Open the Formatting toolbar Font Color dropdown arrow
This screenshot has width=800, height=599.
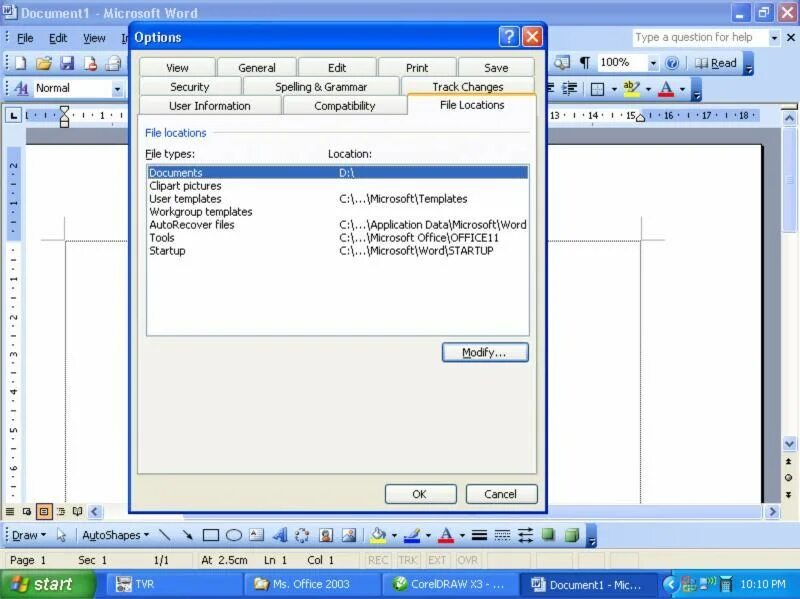click(x=683, y=89)
